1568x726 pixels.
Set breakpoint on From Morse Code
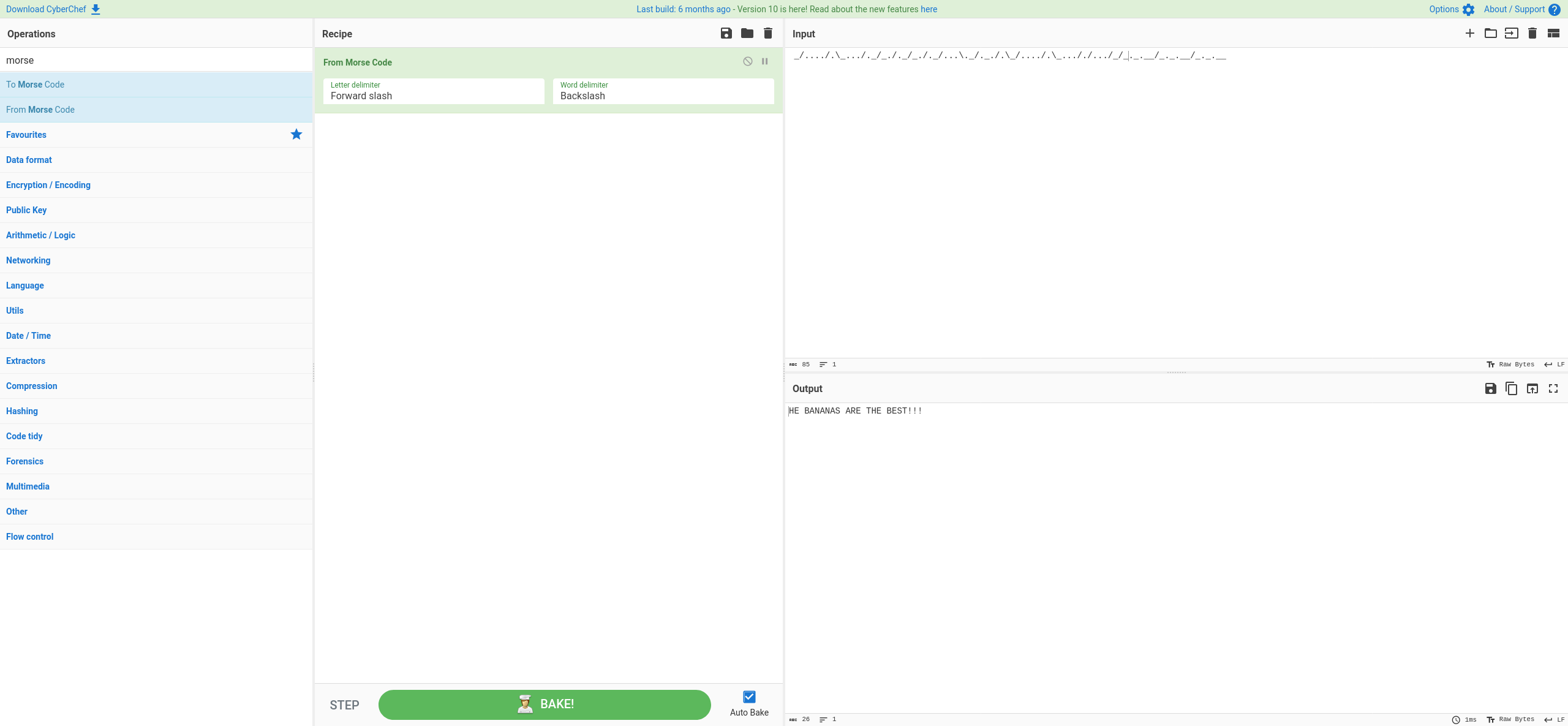(x=764, y=61)
